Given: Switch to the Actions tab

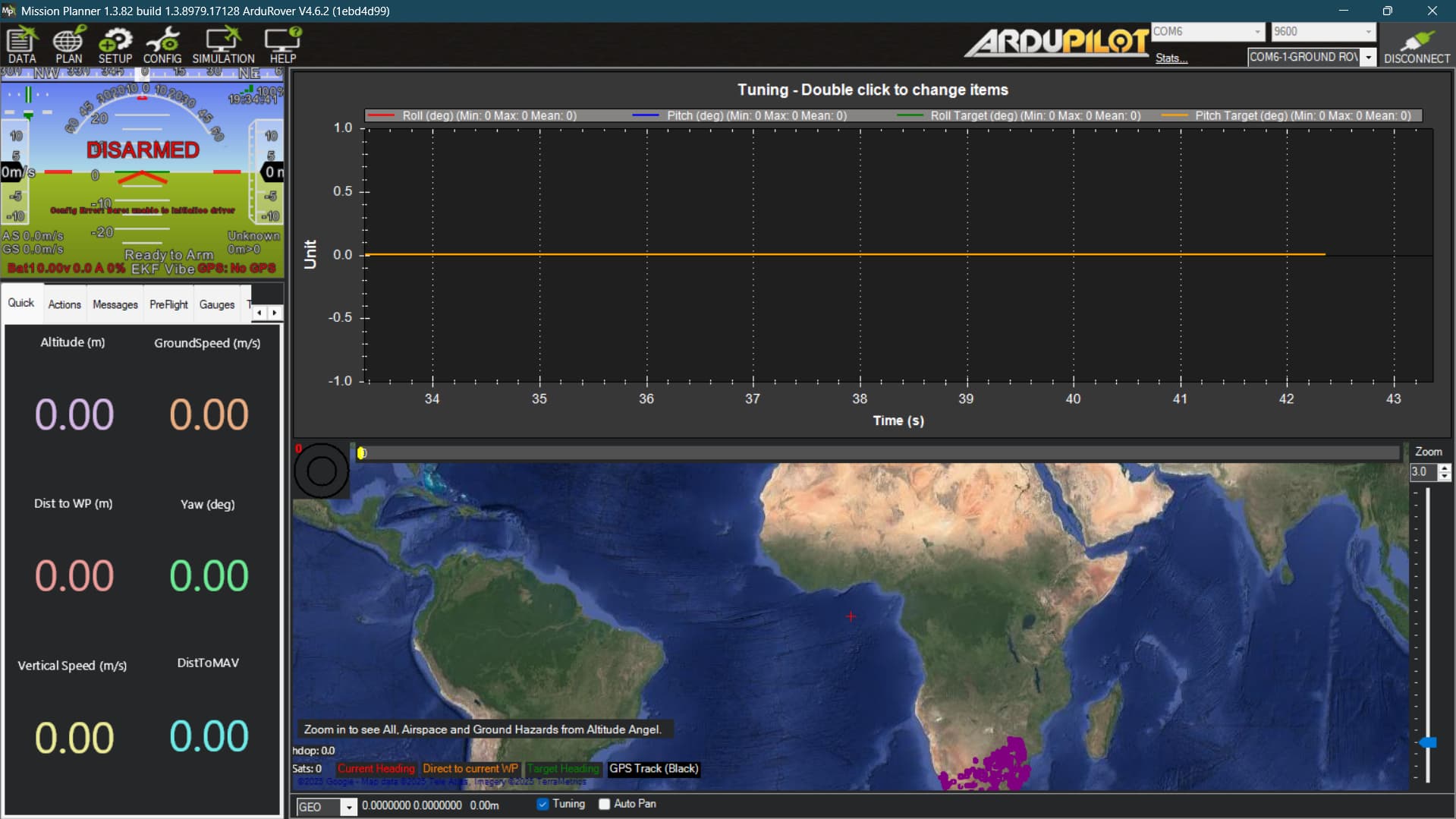Looking at the screenshot, I should 64,304.
